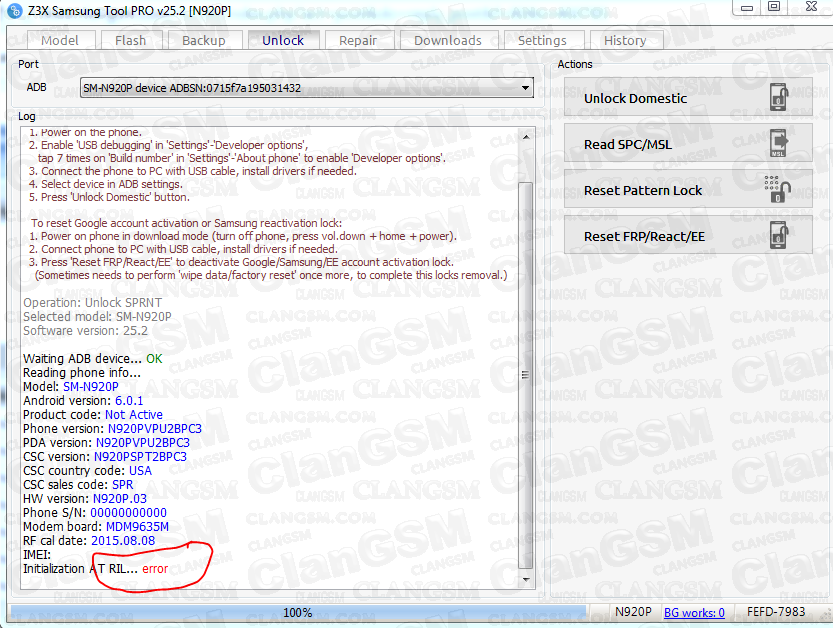Screen dimensions: 833x628
Task: Click the green OK after Waiting ADB device
Action: (x=154, y=359)
